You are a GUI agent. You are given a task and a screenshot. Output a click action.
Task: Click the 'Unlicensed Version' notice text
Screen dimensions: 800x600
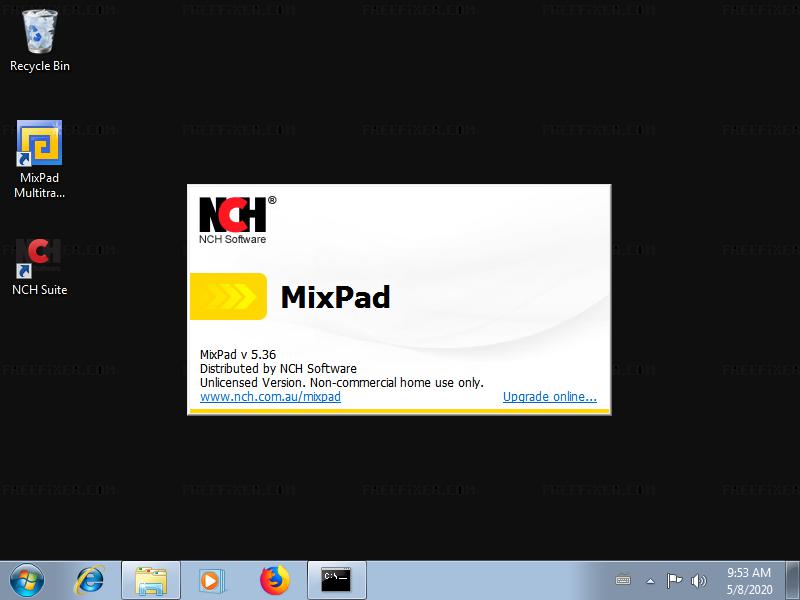341,382
